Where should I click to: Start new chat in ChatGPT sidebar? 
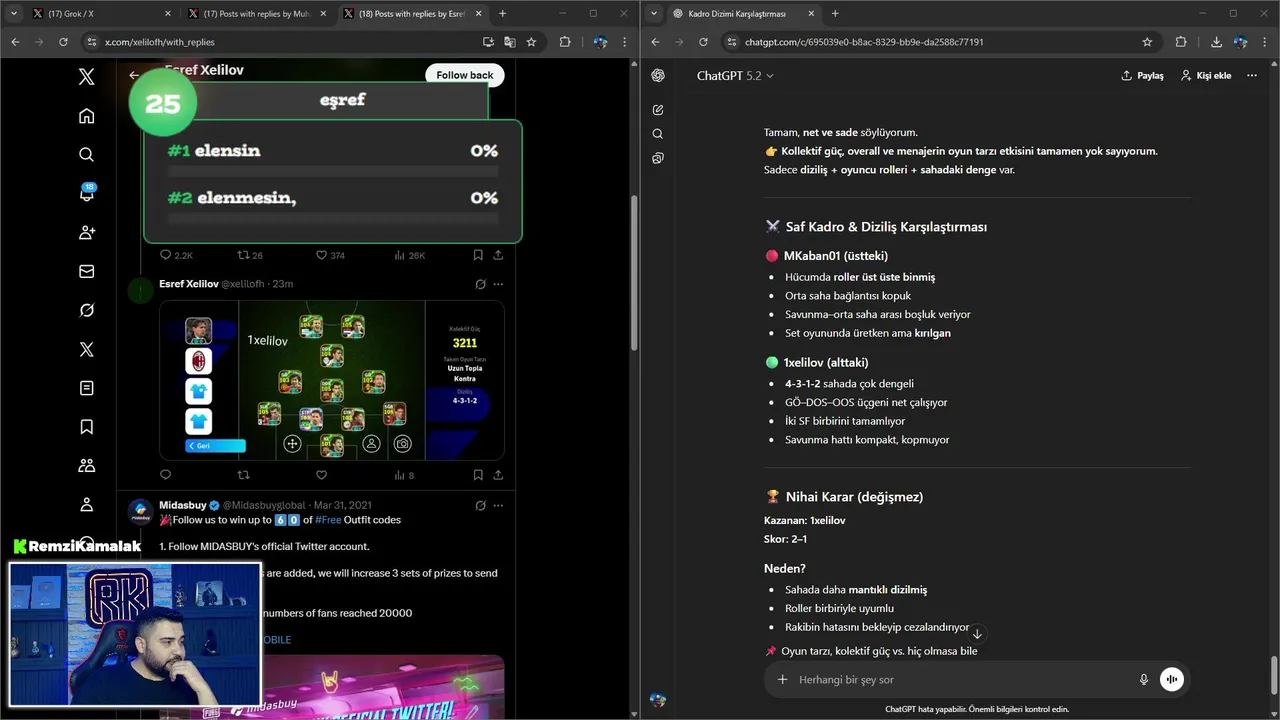coord(658,110)
